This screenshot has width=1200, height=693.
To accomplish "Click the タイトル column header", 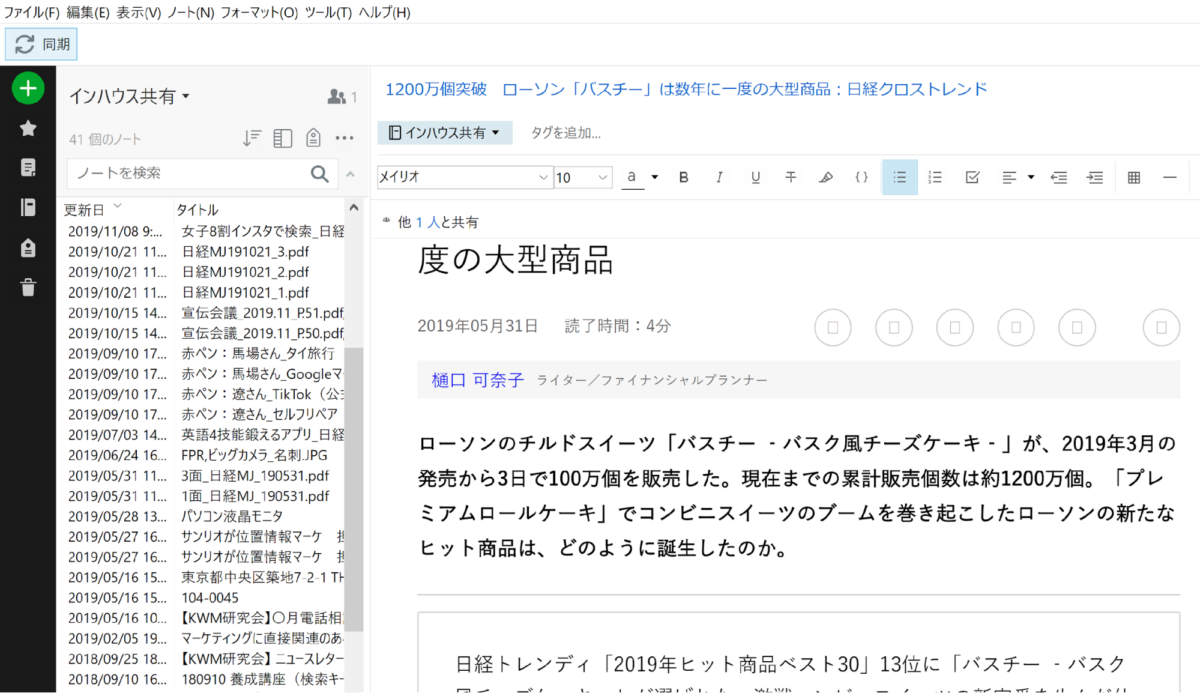I will (x=198, y=209).
